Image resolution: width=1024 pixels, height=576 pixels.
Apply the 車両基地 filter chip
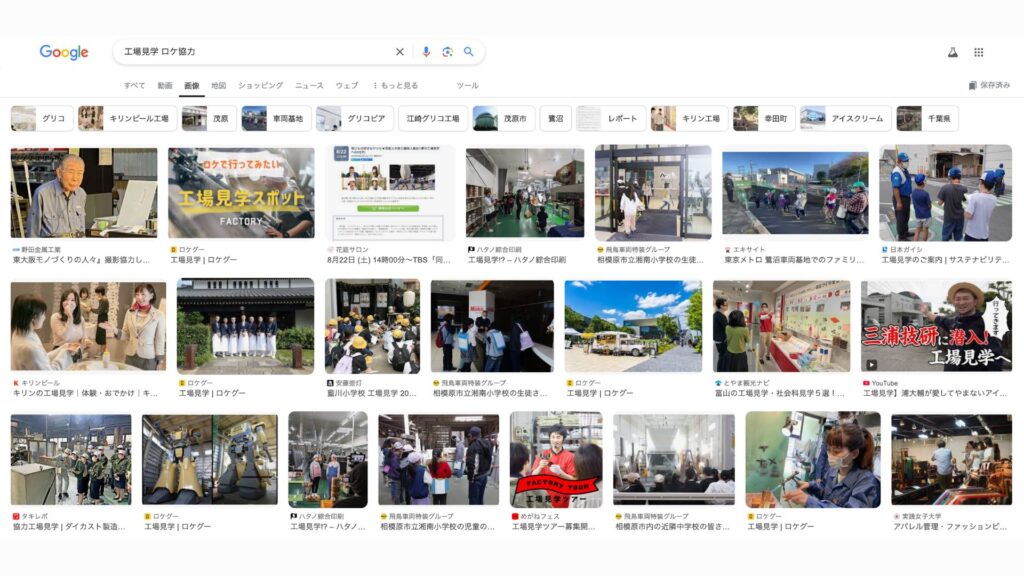click(x=276, y=119)
